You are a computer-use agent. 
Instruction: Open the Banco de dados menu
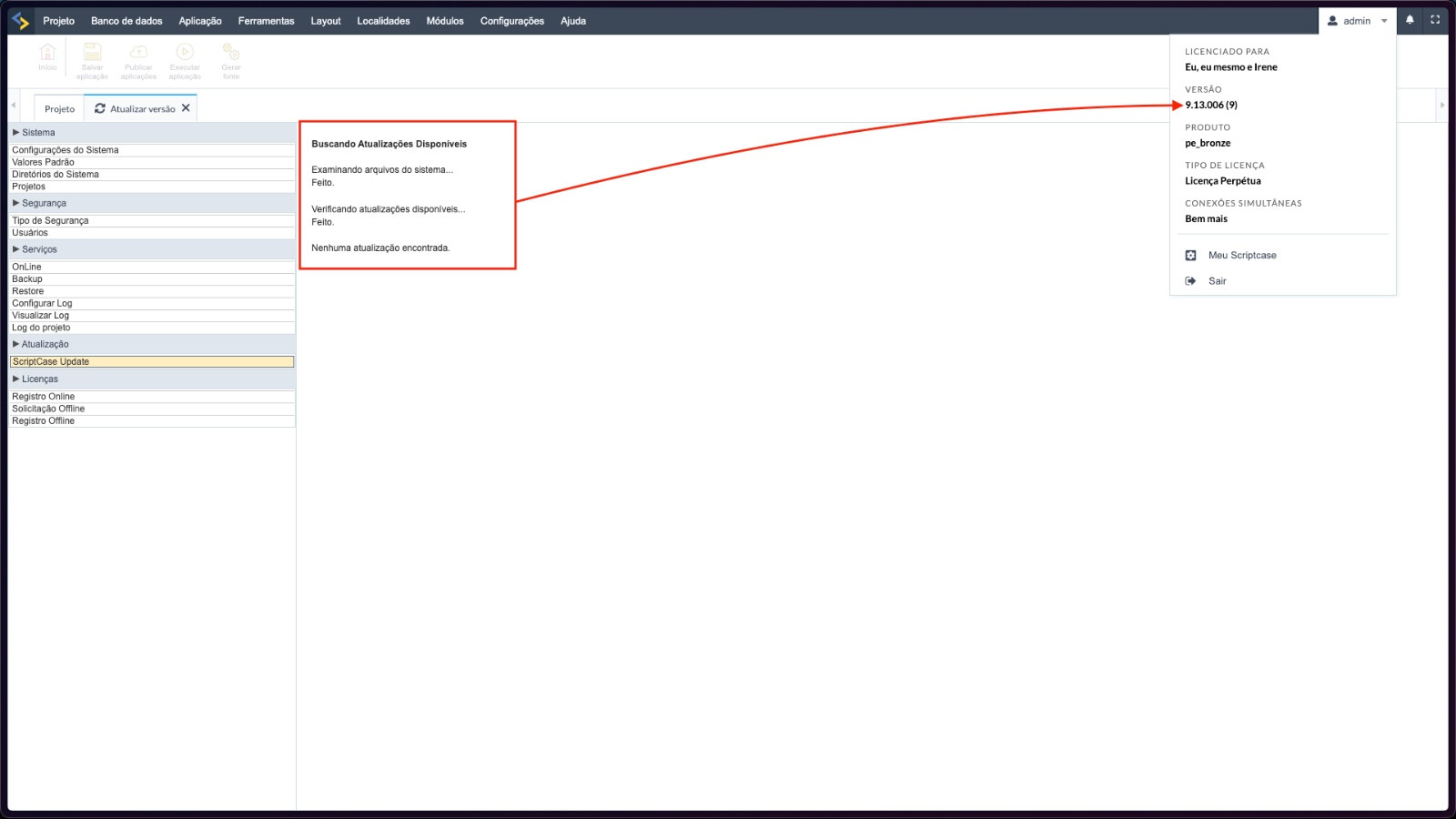(126, 21)
